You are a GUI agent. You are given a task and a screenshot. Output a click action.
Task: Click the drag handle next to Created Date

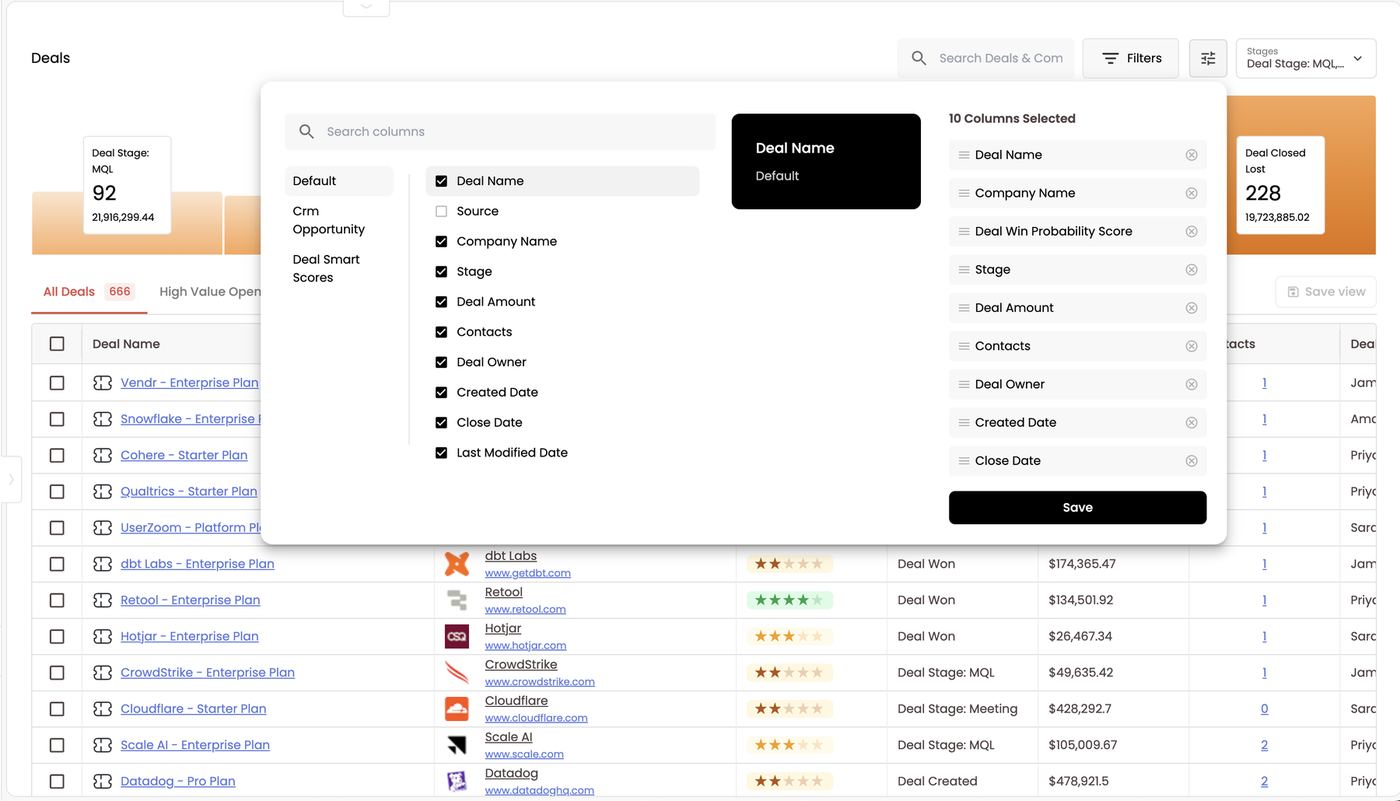pos(964,422)
